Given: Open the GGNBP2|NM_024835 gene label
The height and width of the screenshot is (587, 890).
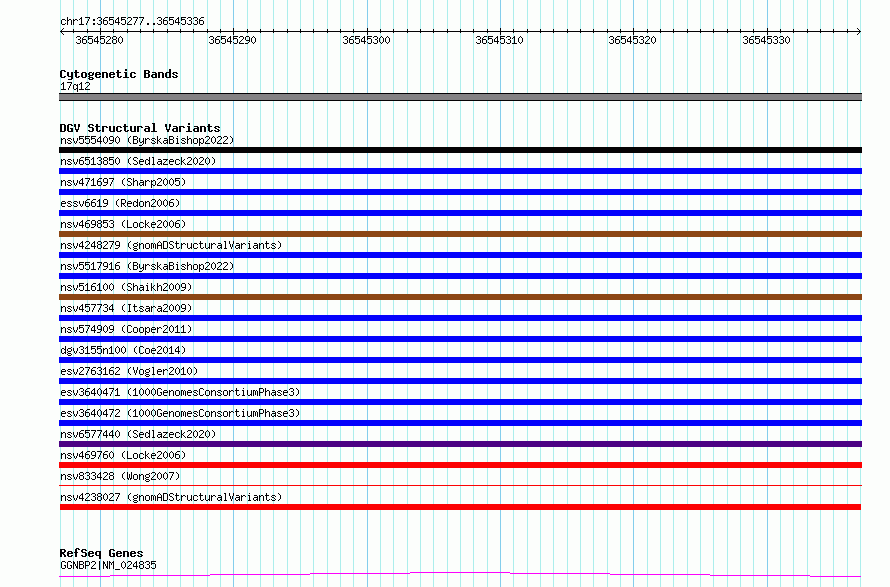Looking at the screenshot, I should pyautogui.click(x=108, y=565).
